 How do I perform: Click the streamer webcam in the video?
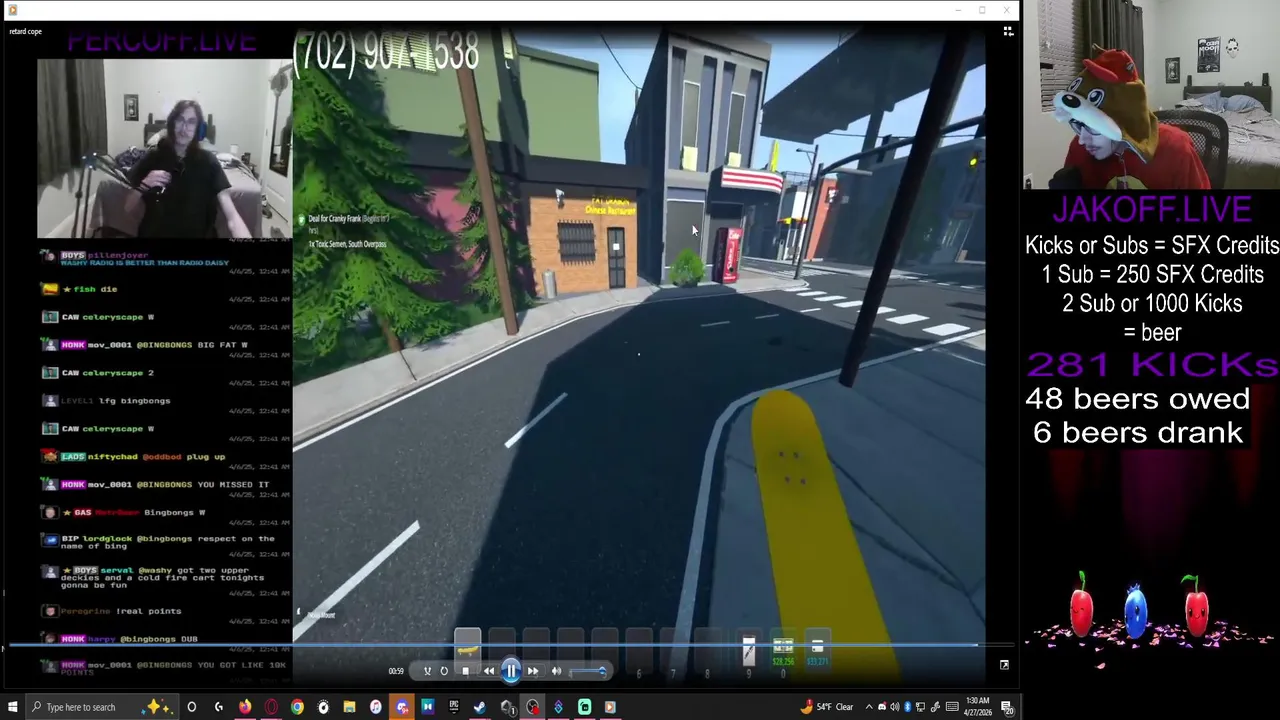click(x=164, y=149)
